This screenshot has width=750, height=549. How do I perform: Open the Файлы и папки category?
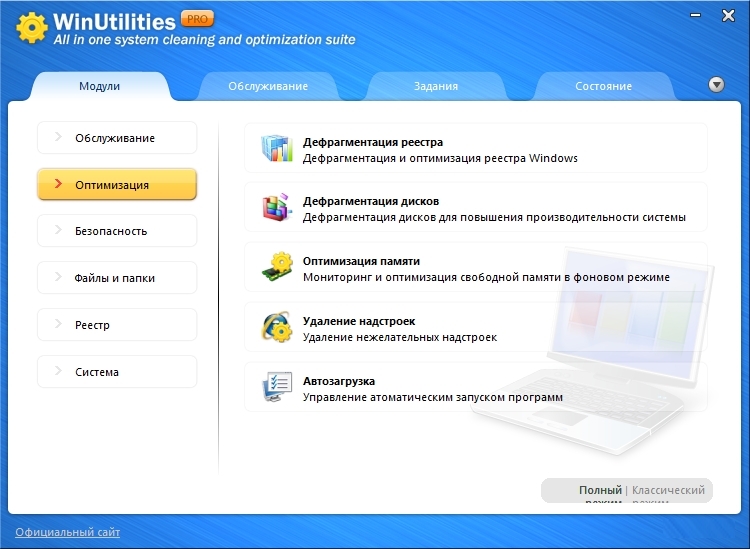[x=116, y=278]
